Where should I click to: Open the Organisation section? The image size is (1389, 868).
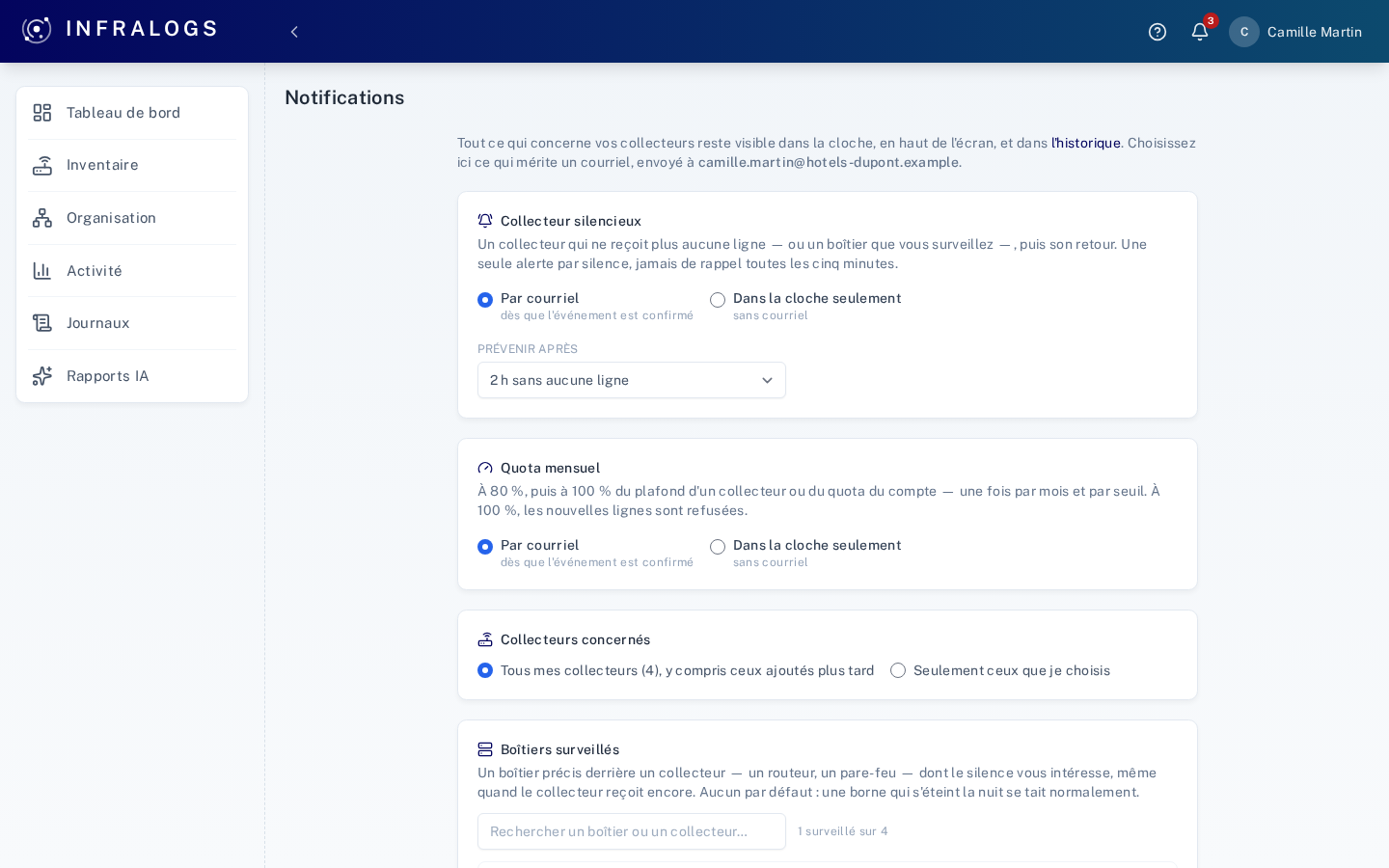click(132, 218)
